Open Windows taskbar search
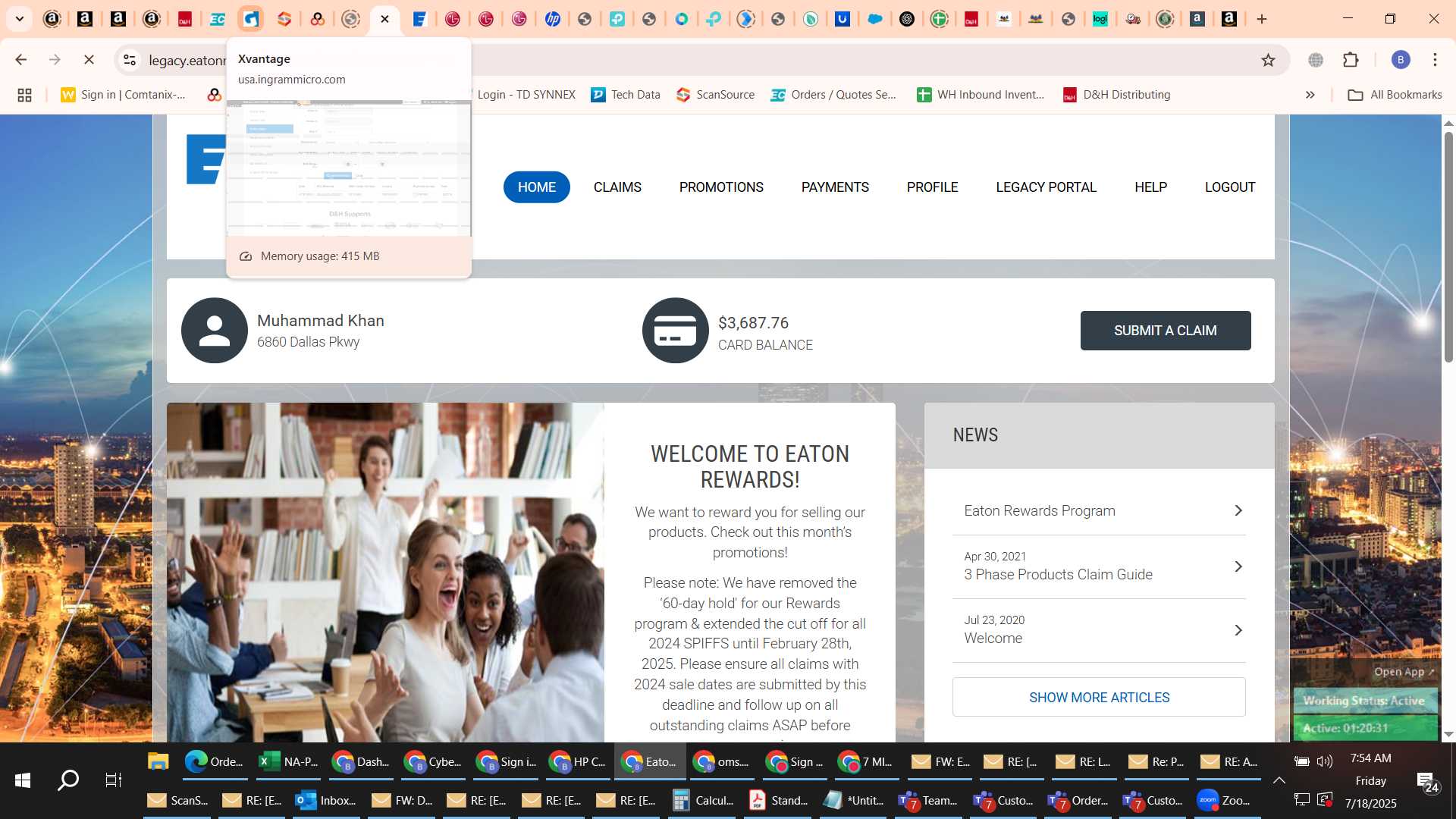The width and height of the screenshot is (1456, 819). 68,780
